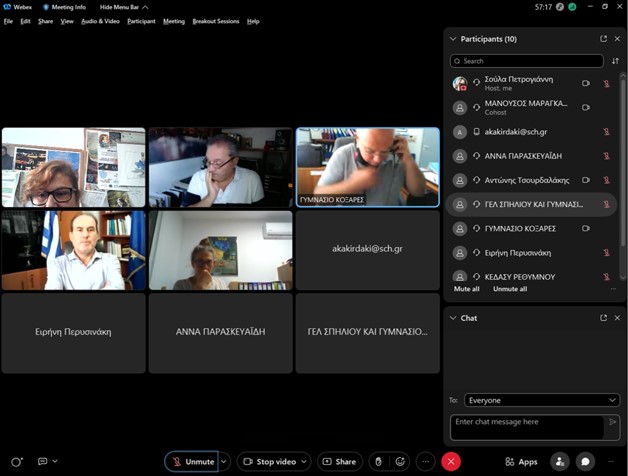This screenshot has height=476, width=628.
Task: Toggle the chat panel icon in bottom bar
Action: pyautogui.click(x=586, y=461)
